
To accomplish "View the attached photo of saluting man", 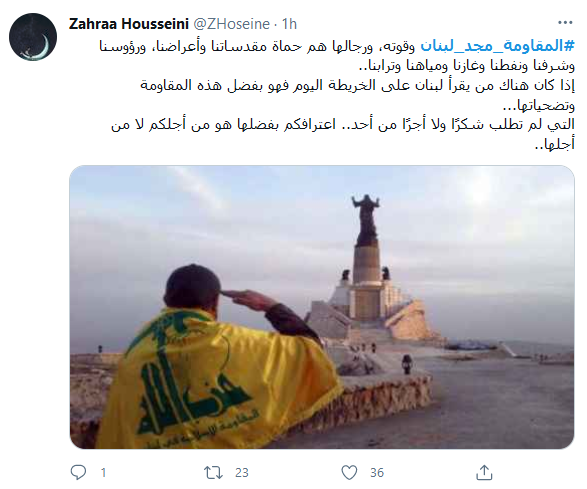I will [x=322, y=307].
